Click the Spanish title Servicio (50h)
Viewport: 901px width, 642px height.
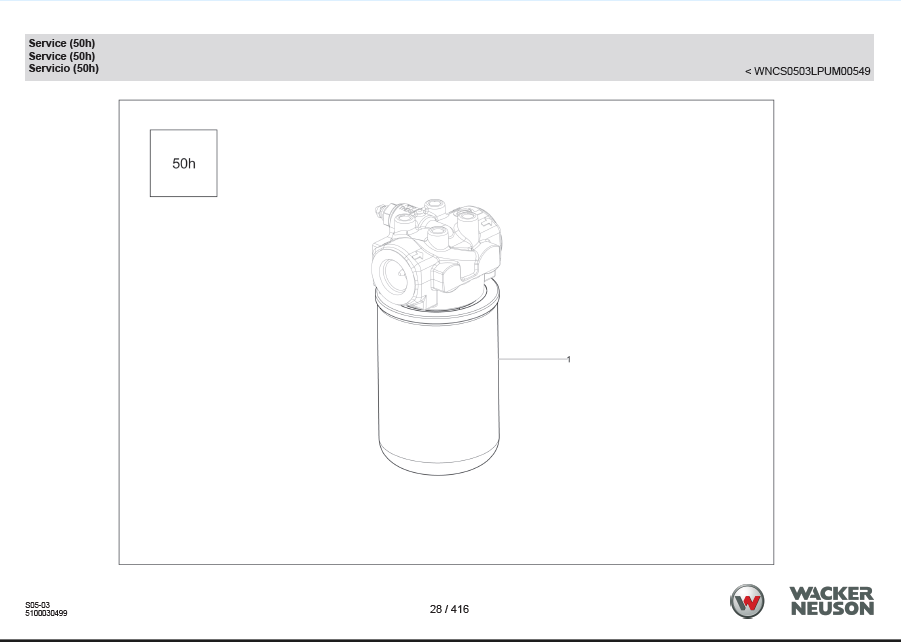pos(64,69)
